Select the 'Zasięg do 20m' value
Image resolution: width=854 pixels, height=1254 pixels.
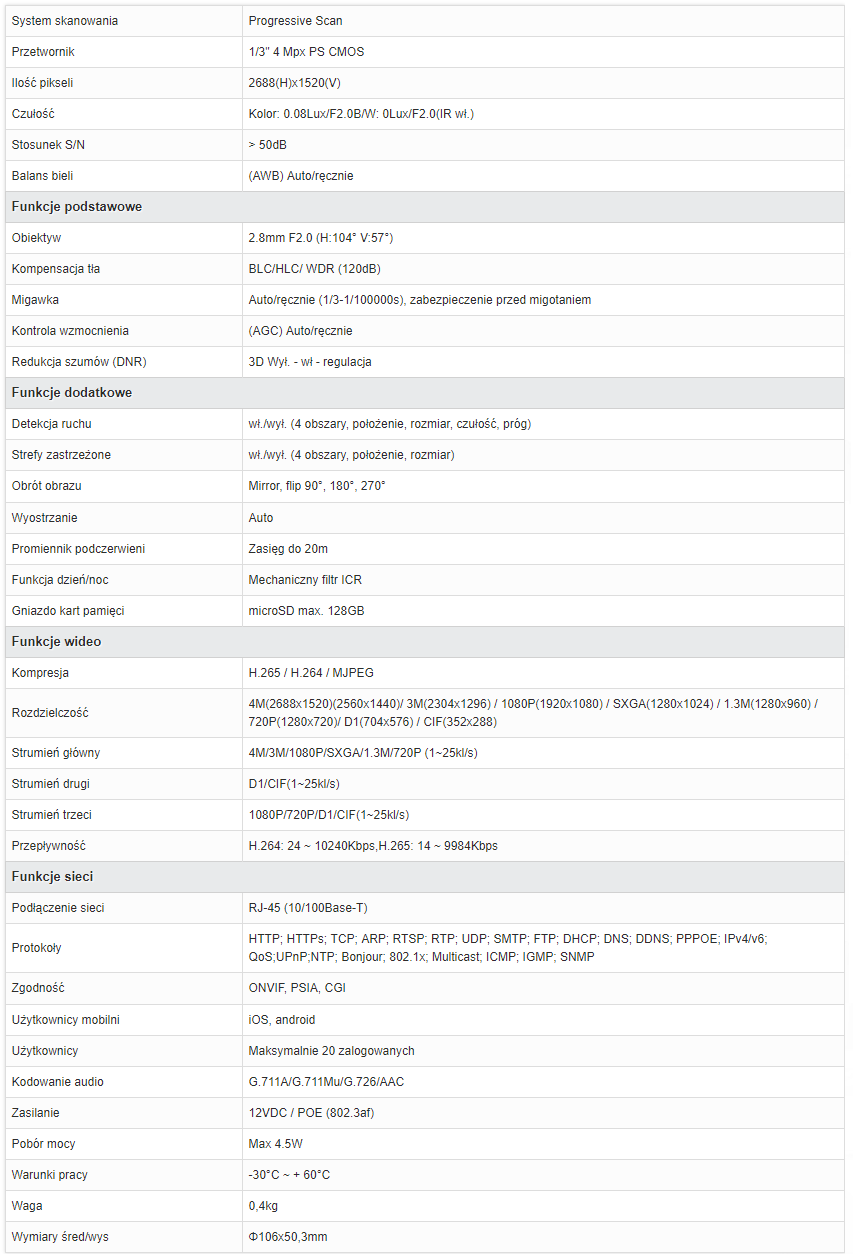point(288,549)
